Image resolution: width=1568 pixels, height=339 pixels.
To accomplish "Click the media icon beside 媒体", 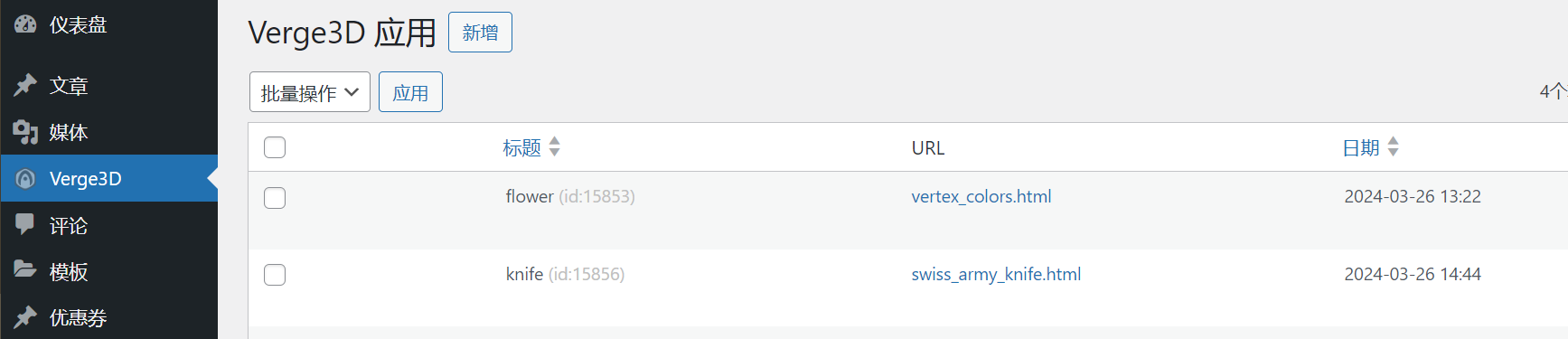I will click(25, 132).
